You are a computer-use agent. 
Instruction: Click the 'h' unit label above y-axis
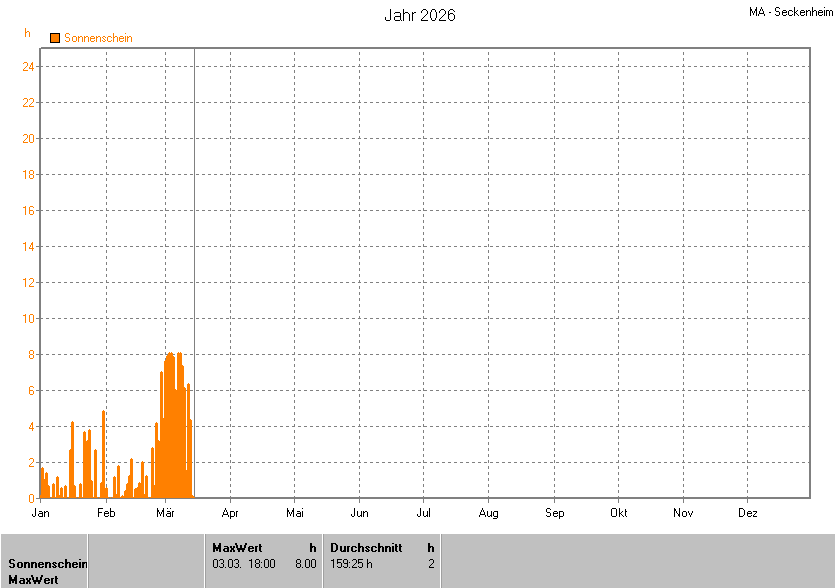tap(28, 33)
